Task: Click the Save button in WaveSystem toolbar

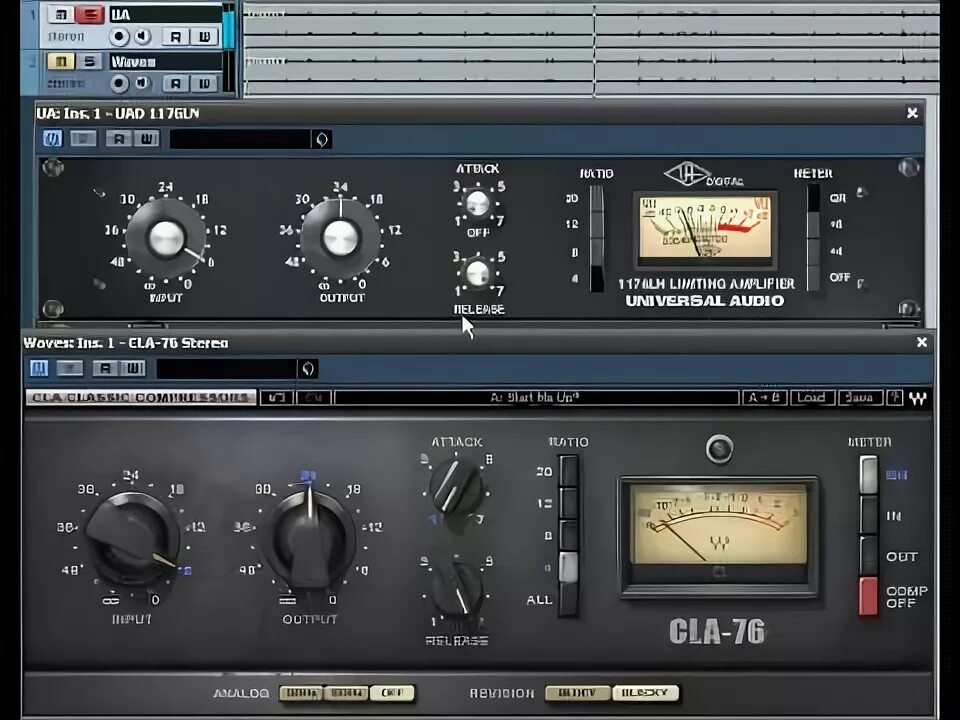Action: click(860, 398)
